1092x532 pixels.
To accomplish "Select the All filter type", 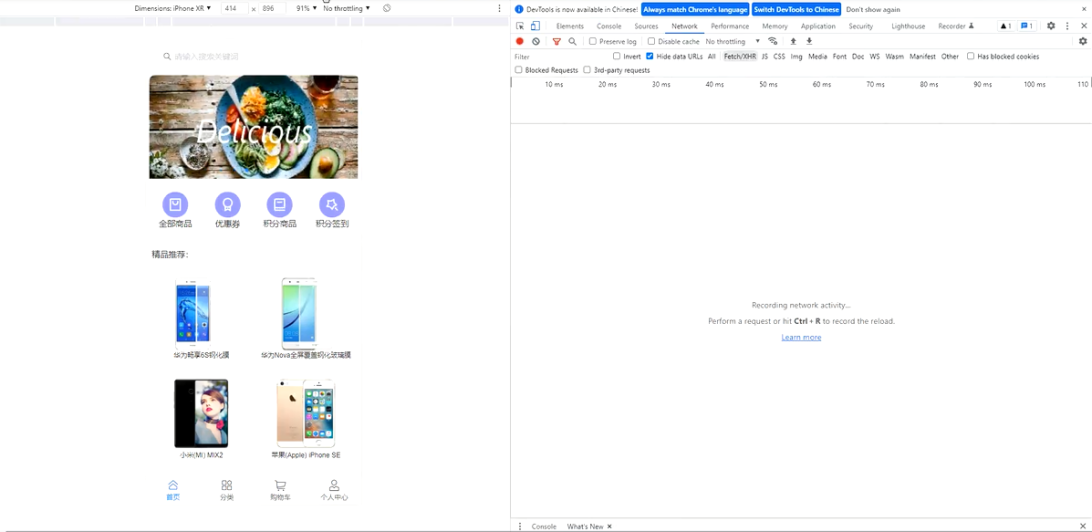I will pyautogui.click(x=712, y=56).
